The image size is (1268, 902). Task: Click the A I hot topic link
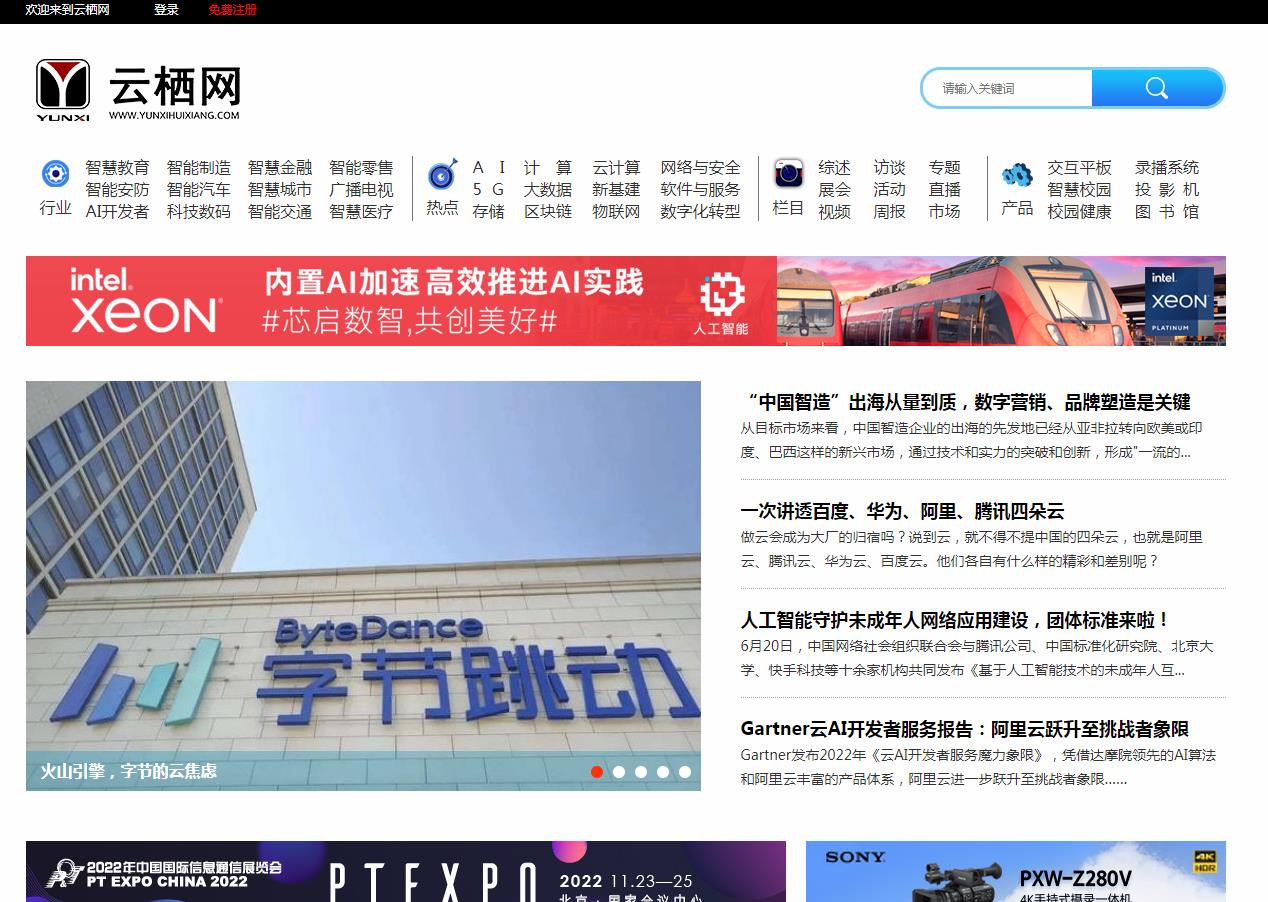coord(489,168)
